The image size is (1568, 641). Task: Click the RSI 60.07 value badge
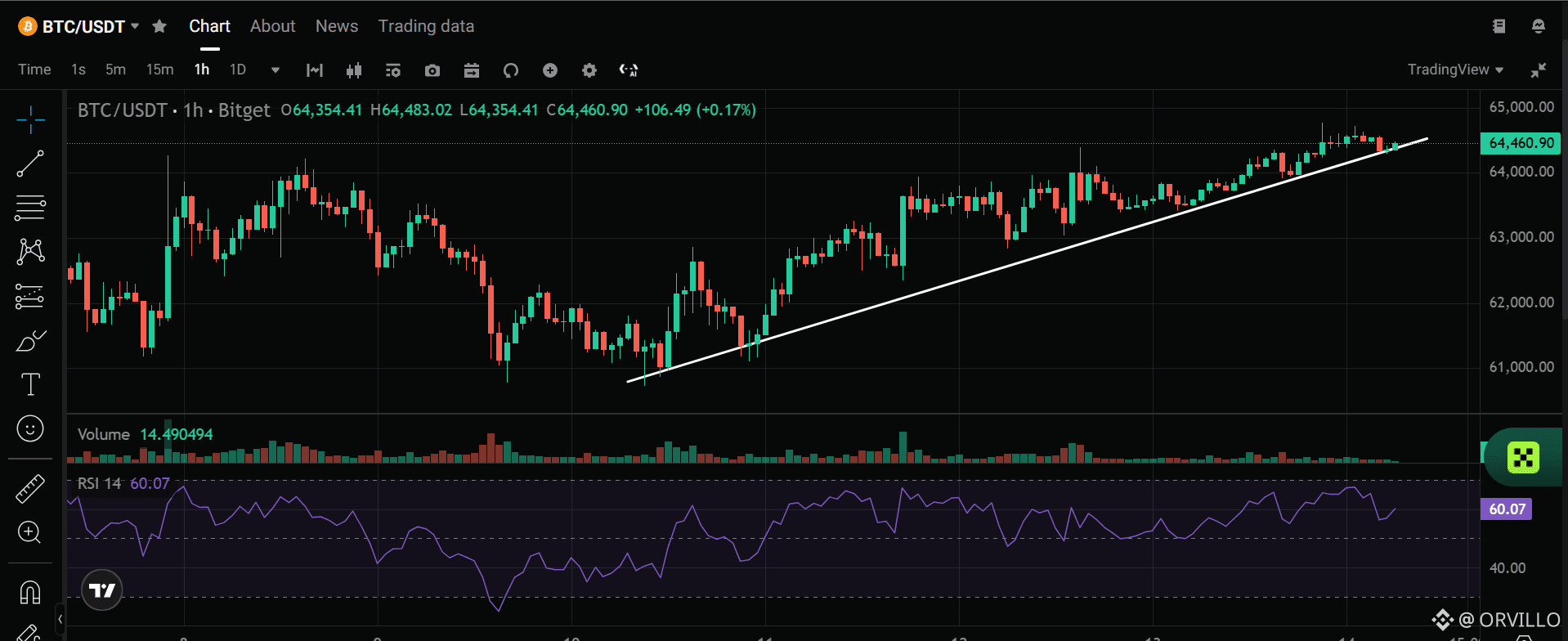coord(1507,509)
